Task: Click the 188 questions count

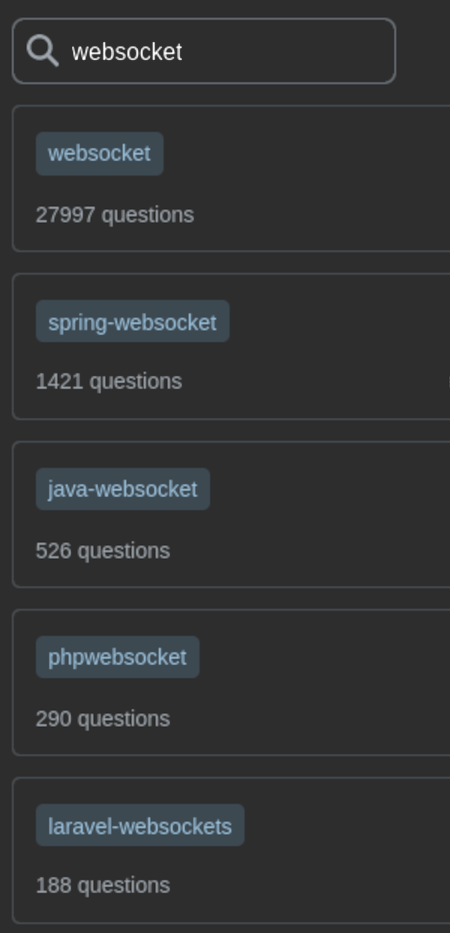Action: (x=103, y=885)
